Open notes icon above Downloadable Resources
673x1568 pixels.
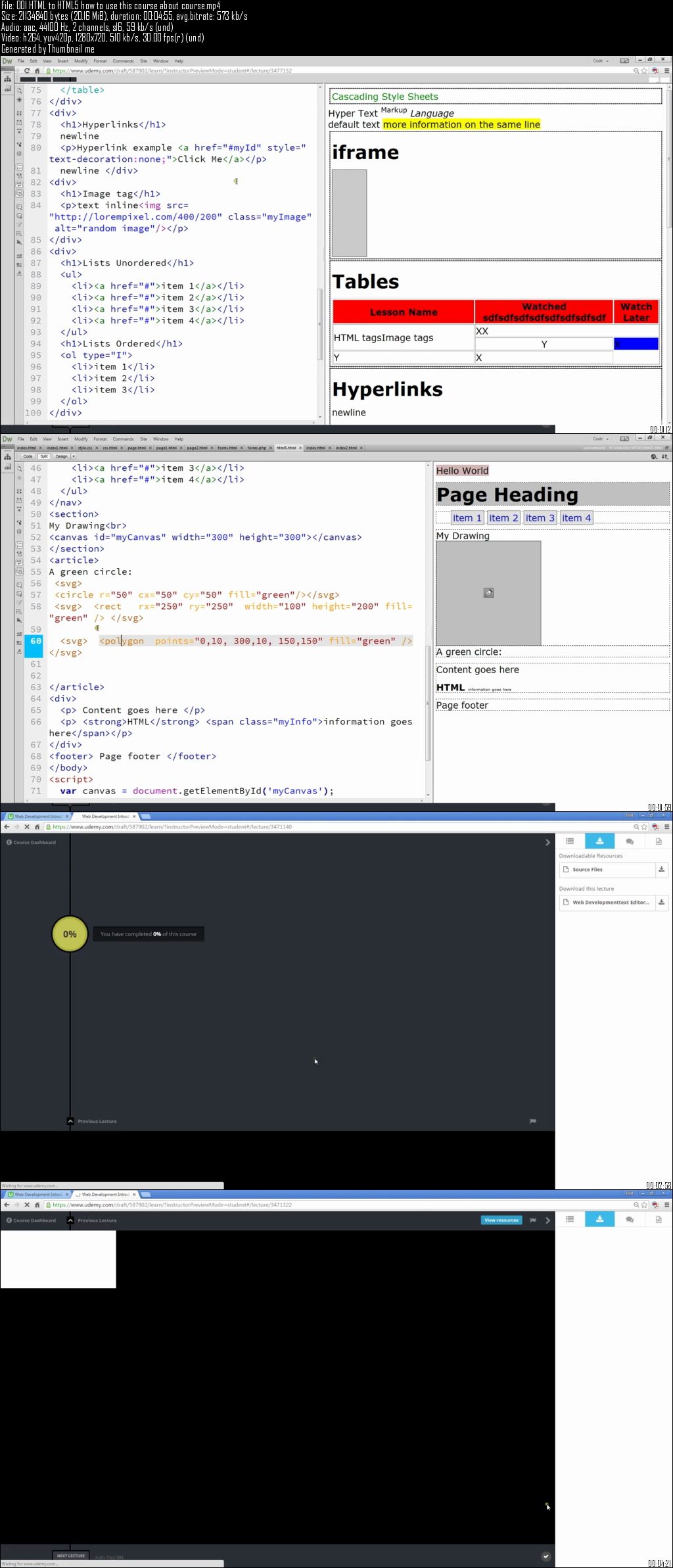tap(659, 842)
